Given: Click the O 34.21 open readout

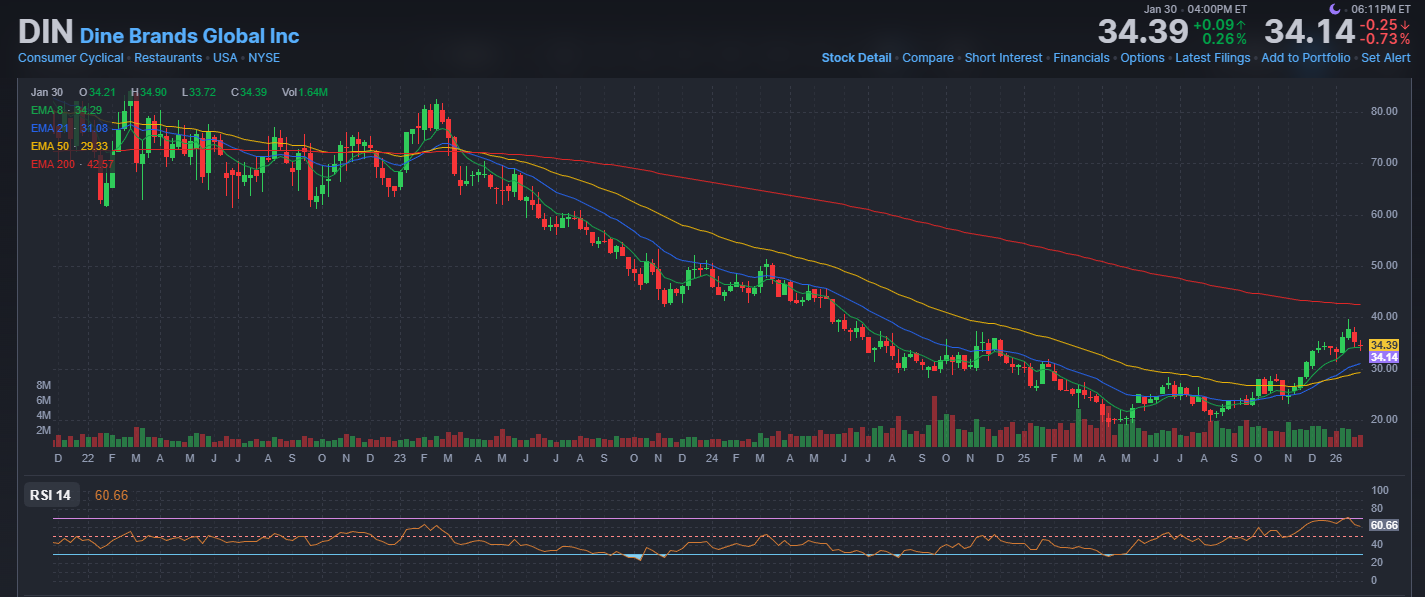Looking at the screenshot, I should (98, 92).
